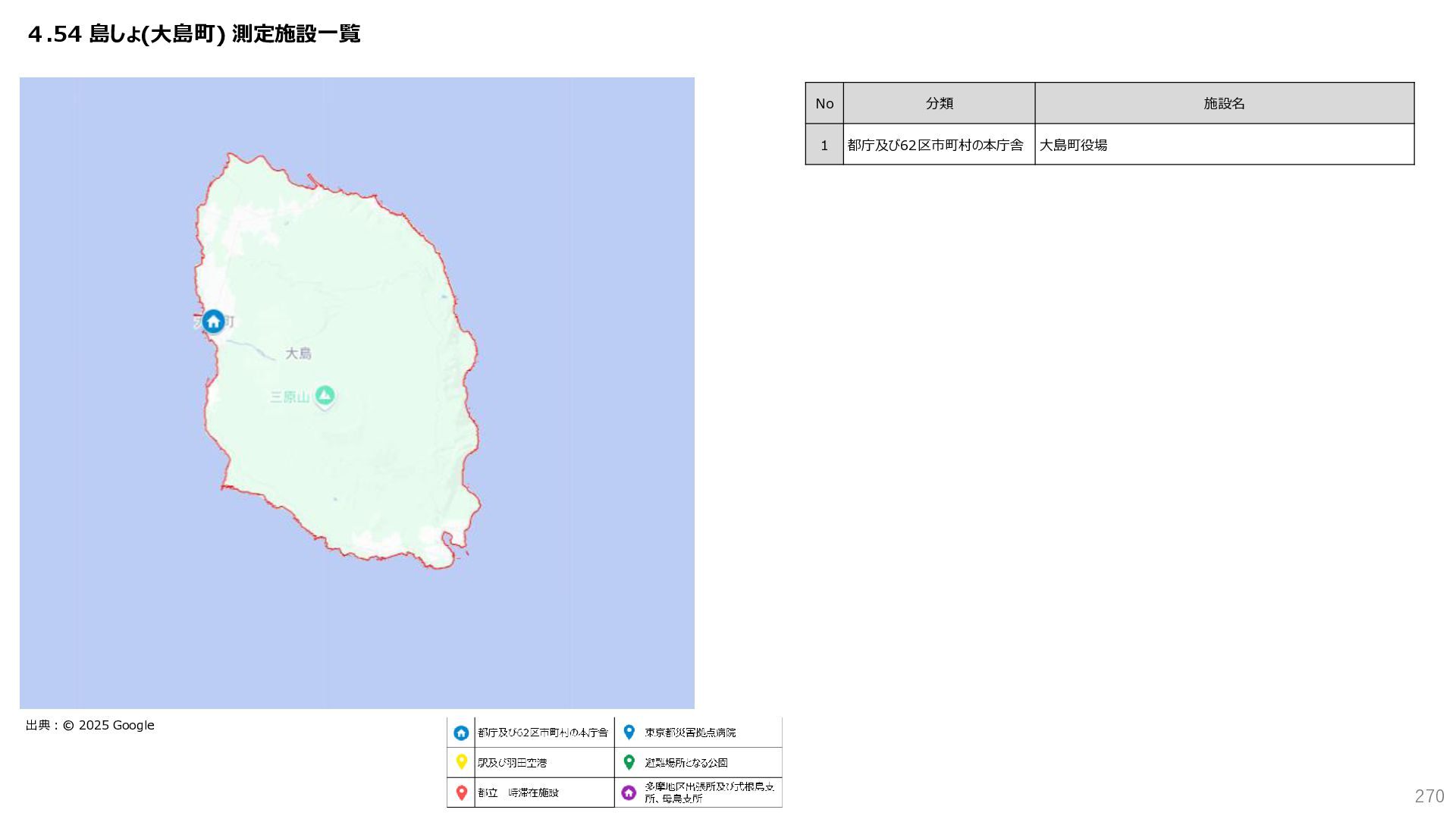Click blue house icon in legend
1456x819 pixels.
pyautogui.click(x=461, y=733)
